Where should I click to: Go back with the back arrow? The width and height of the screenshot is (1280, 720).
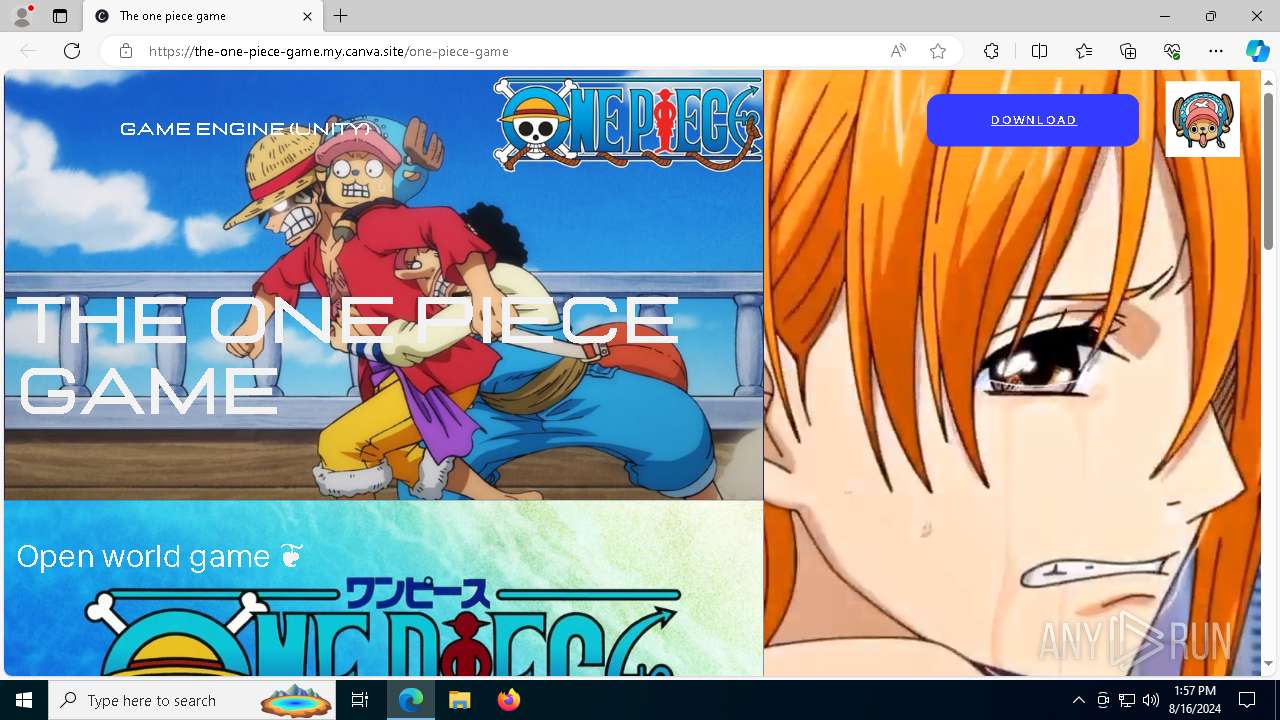tap(28, 51)
